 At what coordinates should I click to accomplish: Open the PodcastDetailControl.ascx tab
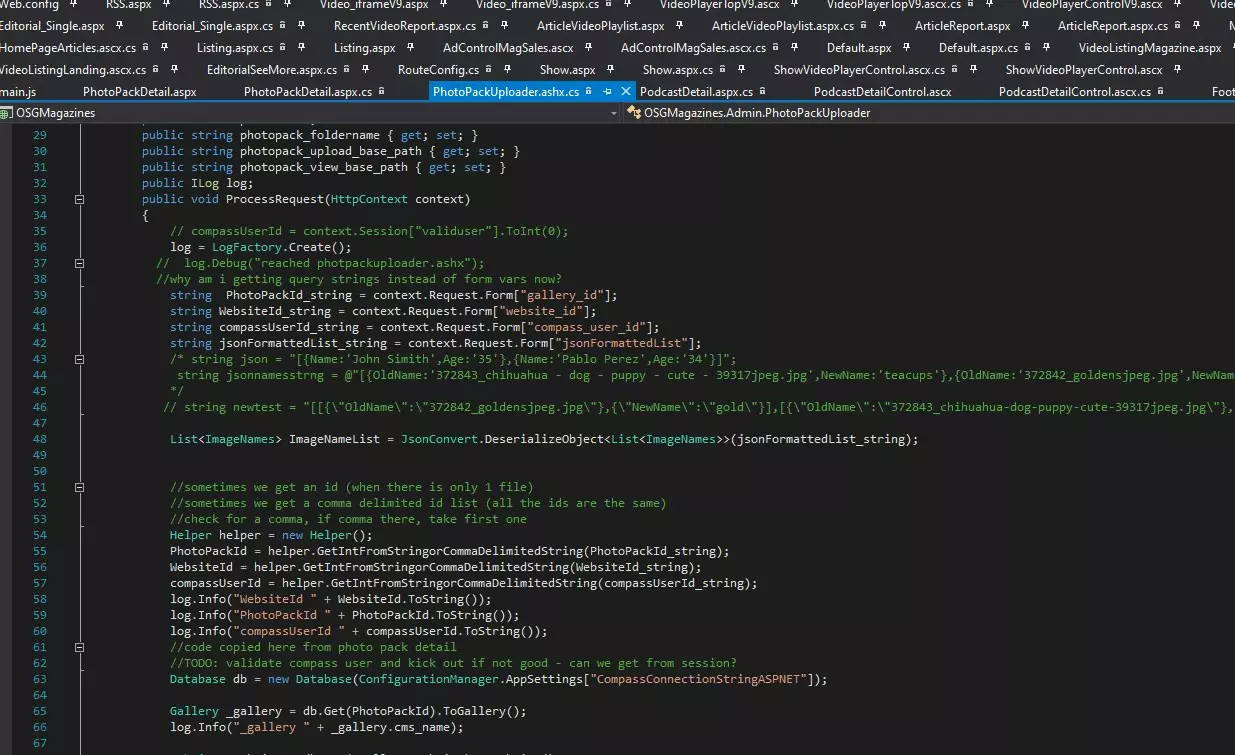[882, 92]
